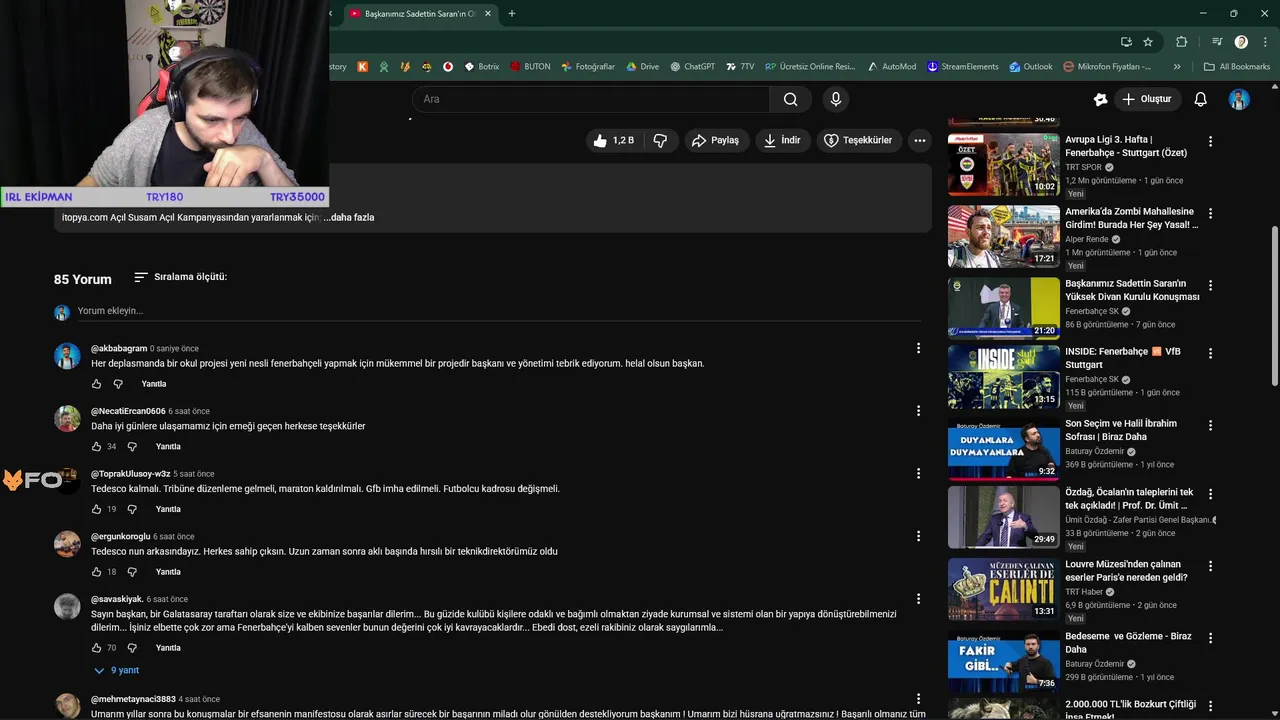Open YouTube notifications bell
The height and width of the screenshot is (720, 1280).
pyautogui.click(x=1201, y=99)
